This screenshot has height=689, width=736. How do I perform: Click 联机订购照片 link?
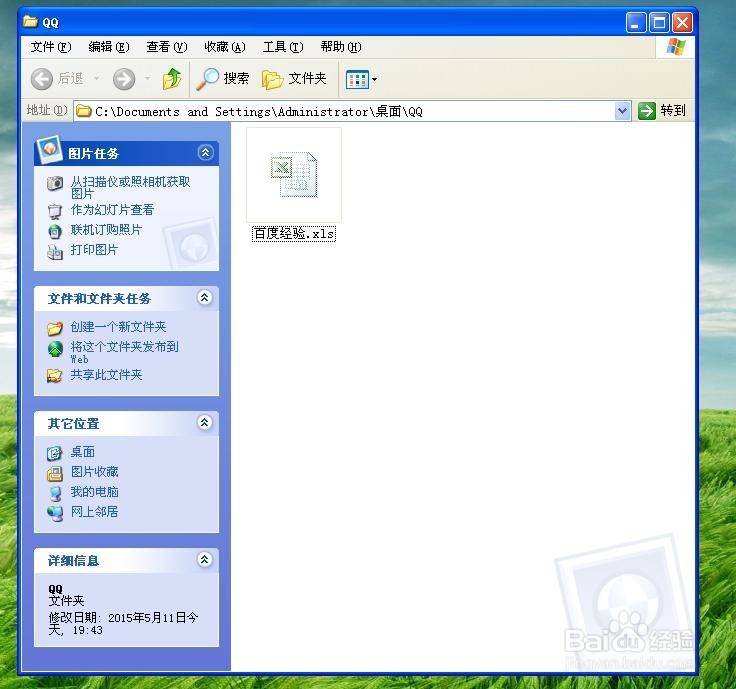tap(106, 230)
